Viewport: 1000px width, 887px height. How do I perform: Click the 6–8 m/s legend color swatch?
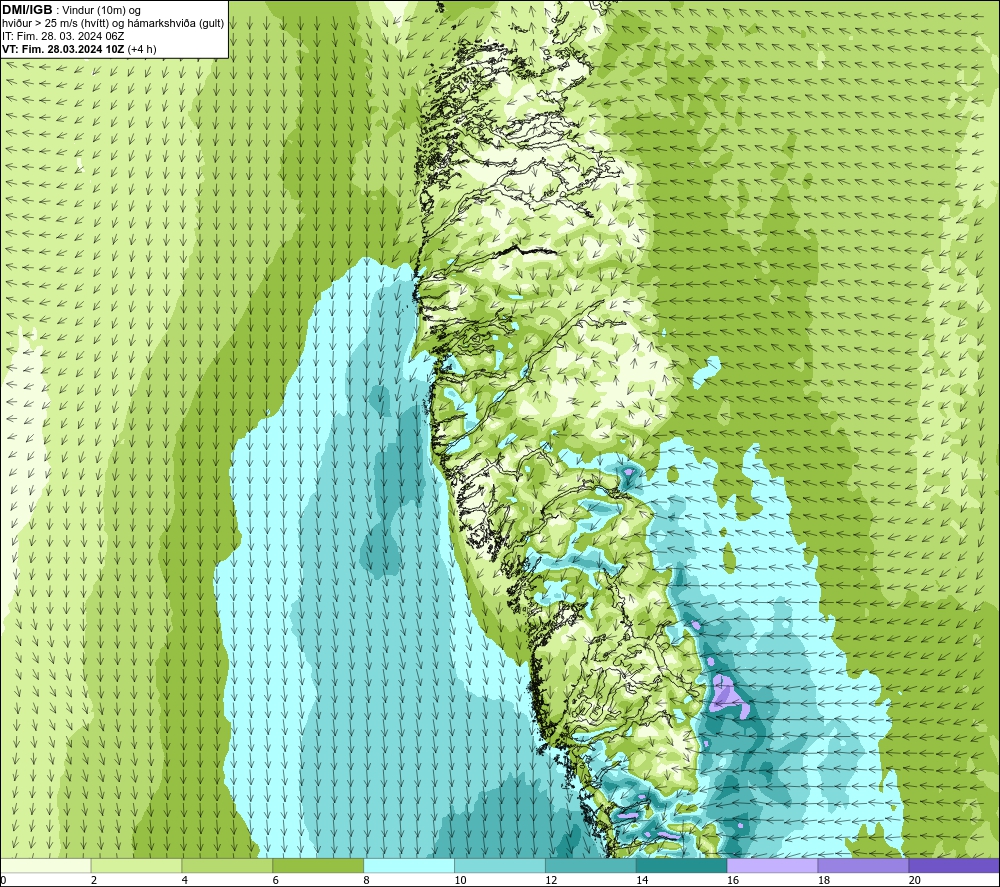point(318,865)
